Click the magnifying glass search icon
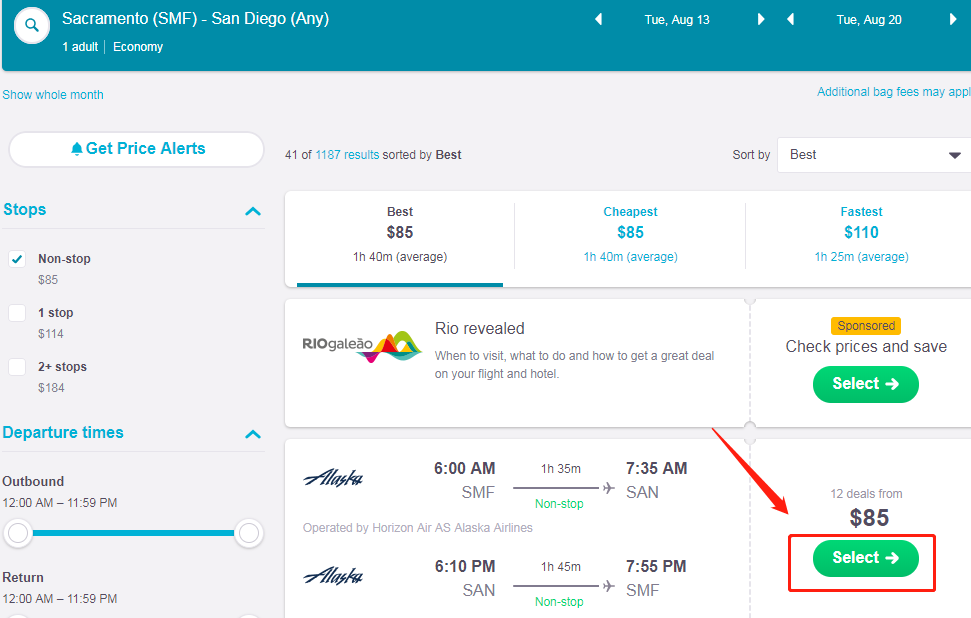Viewport: 971px width, 618px height. pos(32,25)
